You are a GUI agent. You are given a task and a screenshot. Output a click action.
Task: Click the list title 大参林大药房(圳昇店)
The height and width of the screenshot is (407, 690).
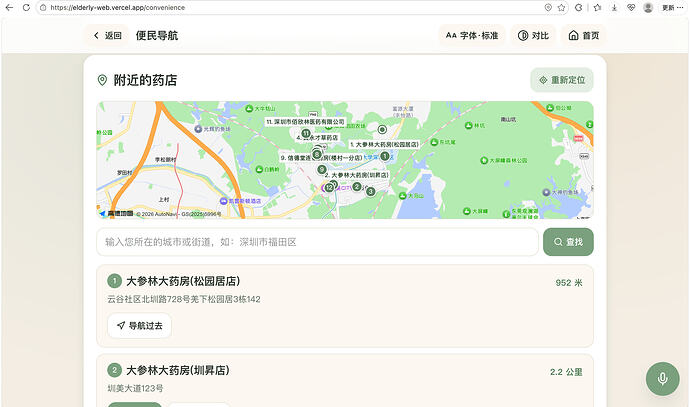click(178, 370)
